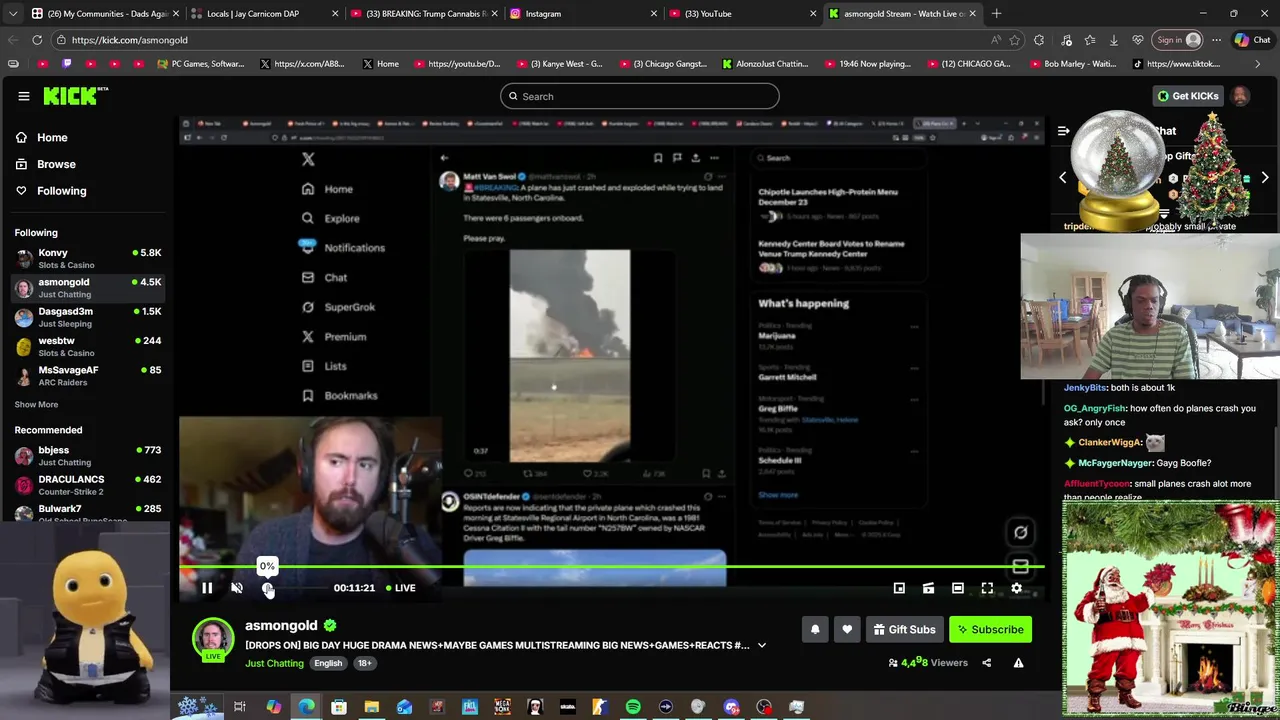Viewport: 1280px width, 720px height.
Task: Open DRACULANCS recommended channel
Action: coord(88,485)
